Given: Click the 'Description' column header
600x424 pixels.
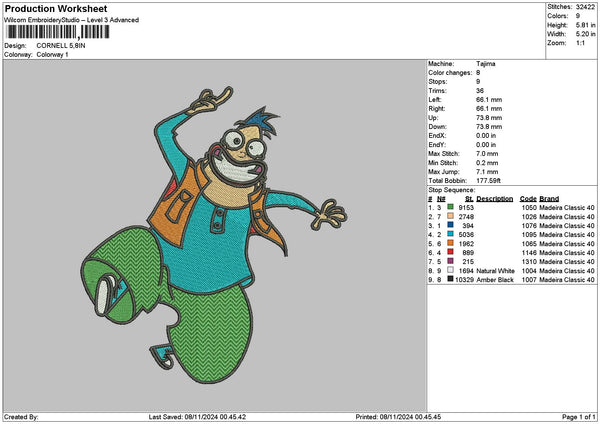Looking at the screenshot, I should click(x=494, y=199).
